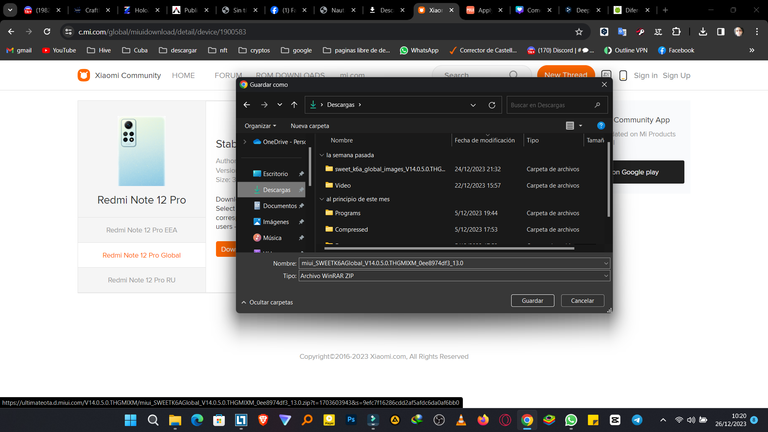
Task: Select OneDrive in the navigation pane
Action: 279,142
